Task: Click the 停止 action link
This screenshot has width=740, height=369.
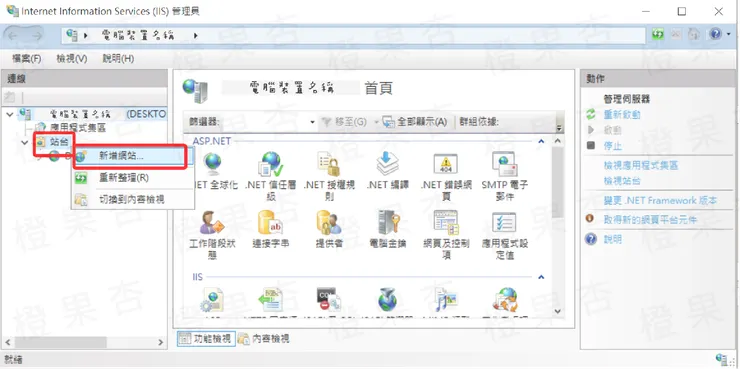Action: 613,146
